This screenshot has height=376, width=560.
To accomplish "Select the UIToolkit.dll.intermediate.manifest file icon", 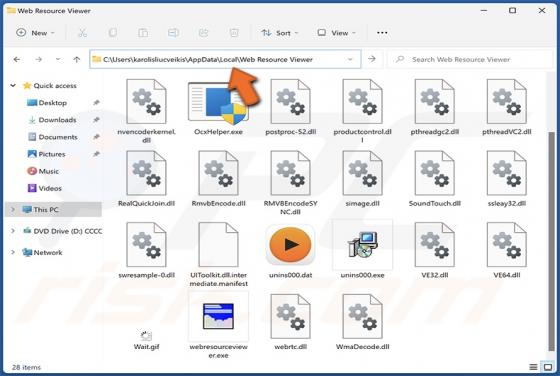I will pos(218,245).
